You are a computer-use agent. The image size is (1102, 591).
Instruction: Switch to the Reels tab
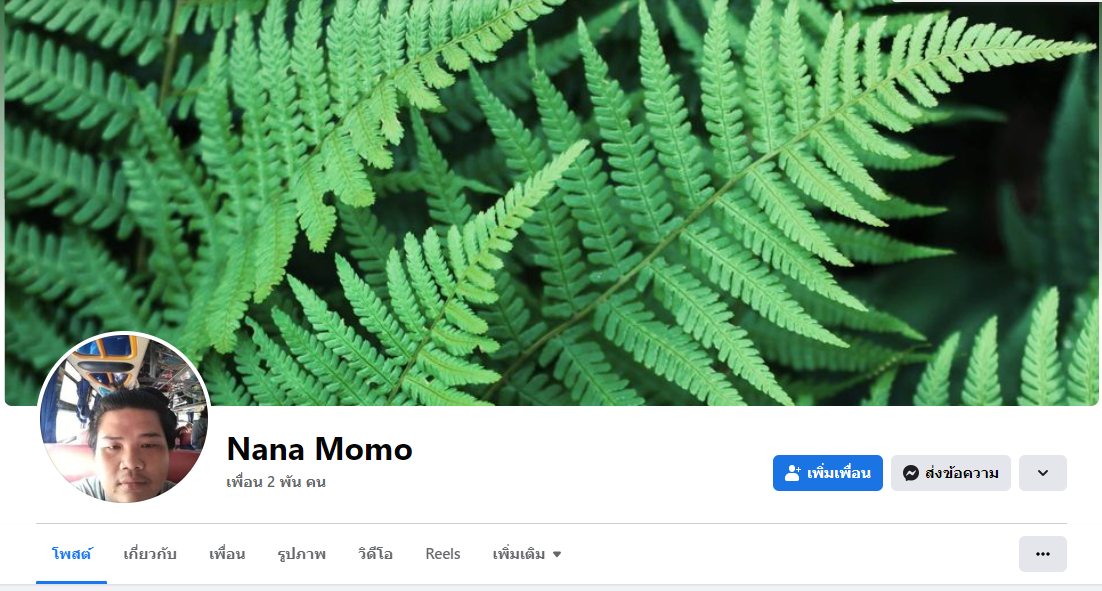click(x=443, y=554)
